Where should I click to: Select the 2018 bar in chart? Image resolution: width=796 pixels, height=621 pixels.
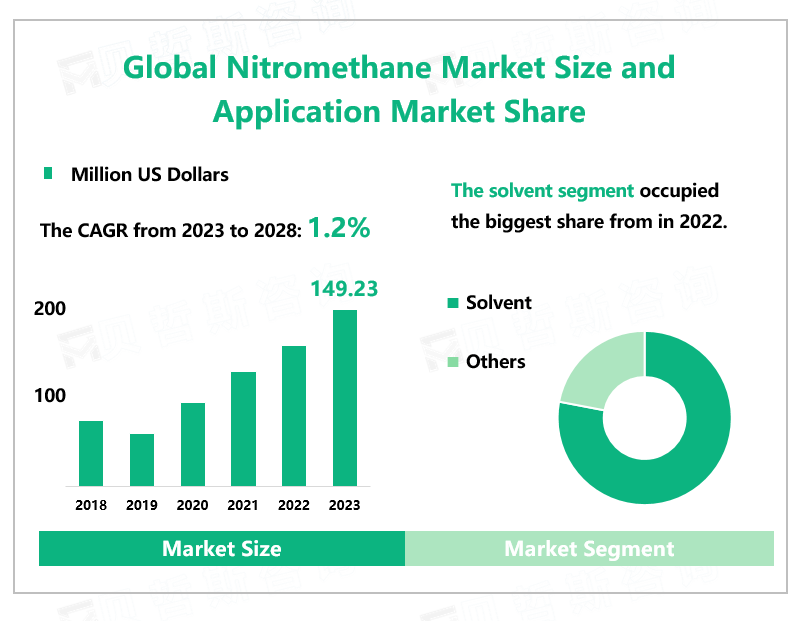91,453
